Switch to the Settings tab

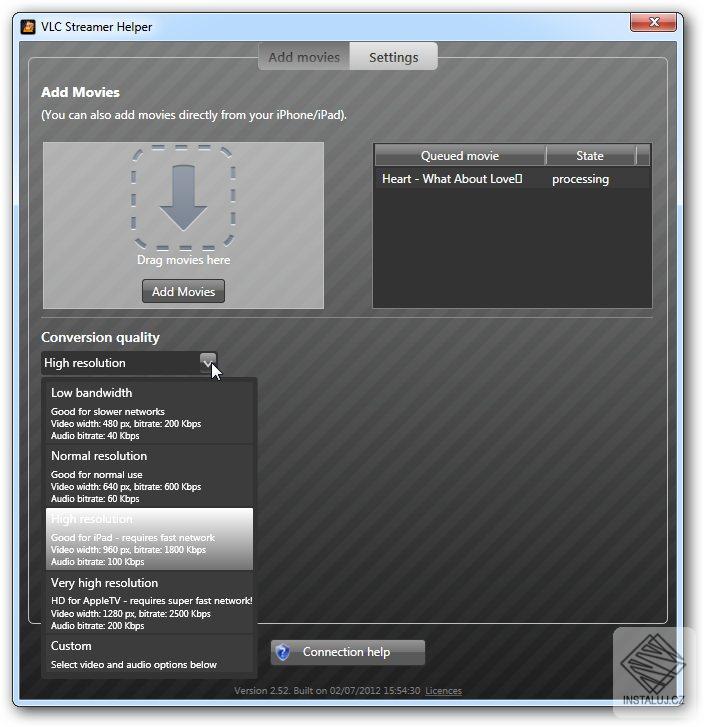[x=393, y=57]
